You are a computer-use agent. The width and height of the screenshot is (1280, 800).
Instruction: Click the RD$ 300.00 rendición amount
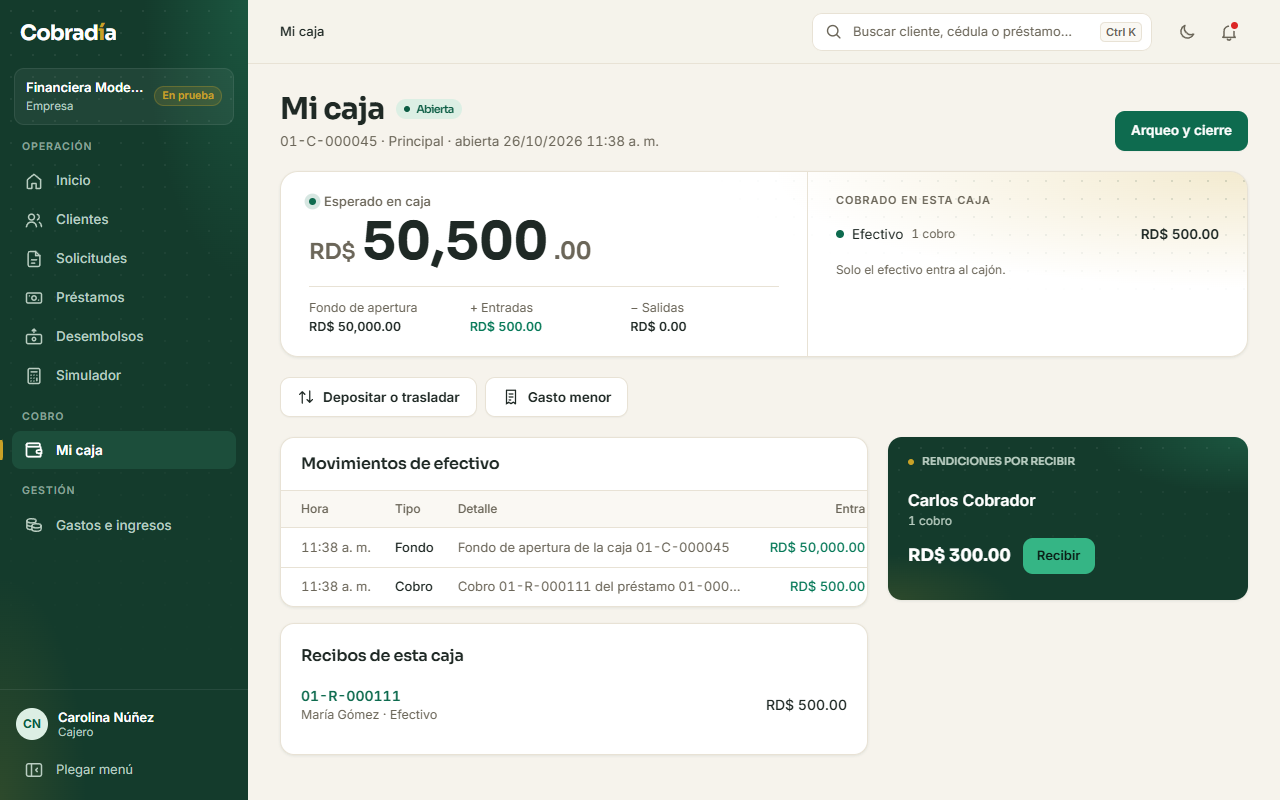tap(959, 555)
